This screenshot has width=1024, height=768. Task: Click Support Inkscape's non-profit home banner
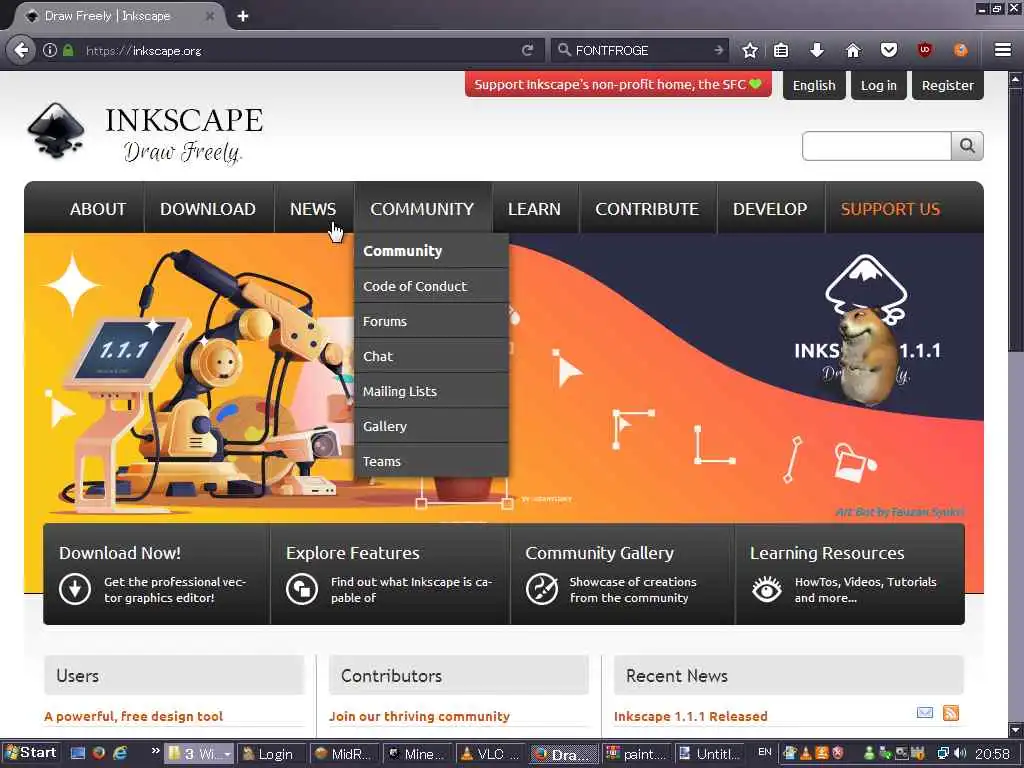618,84
